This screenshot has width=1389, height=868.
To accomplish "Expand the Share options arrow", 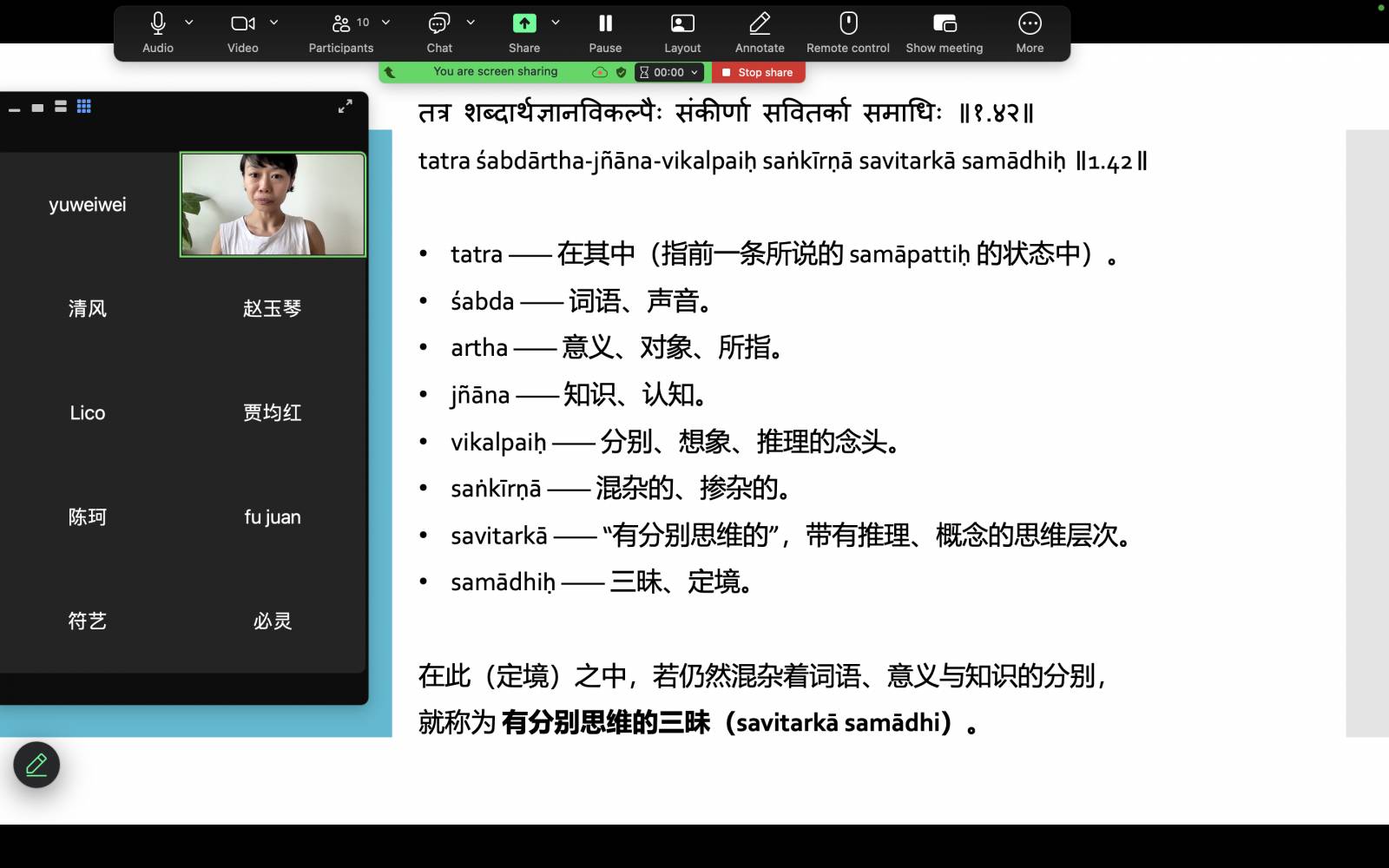I will [x=556, y=23].
